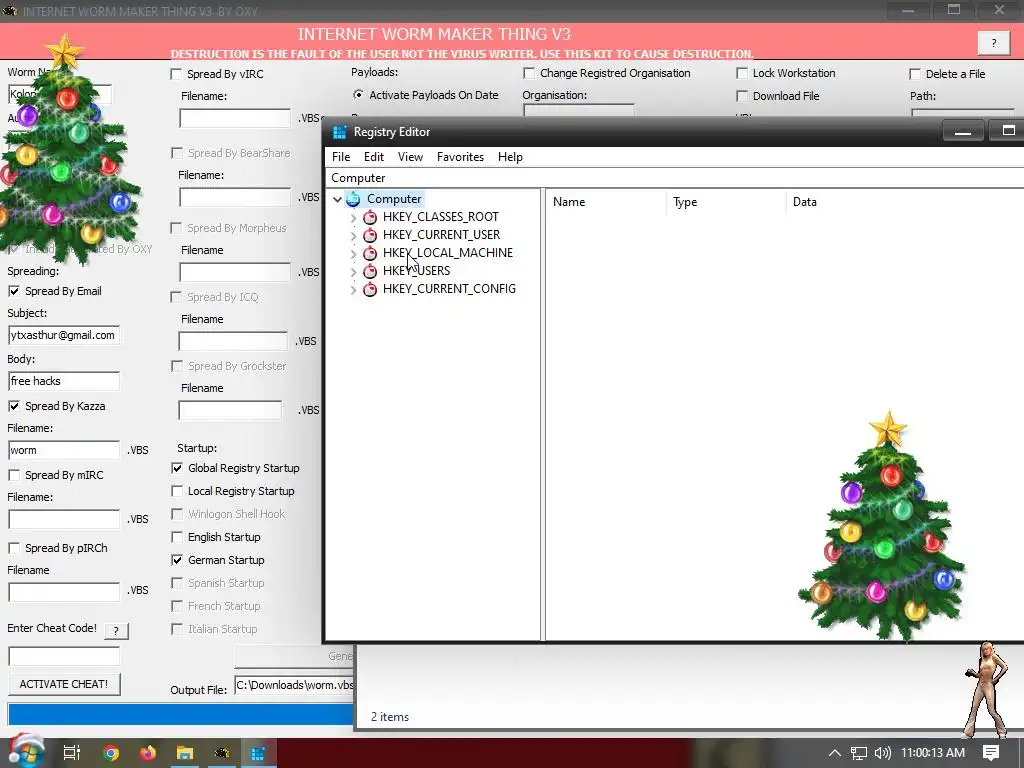
Task: Open the Registry Editor Edit menu
Action: coord(374,157)
